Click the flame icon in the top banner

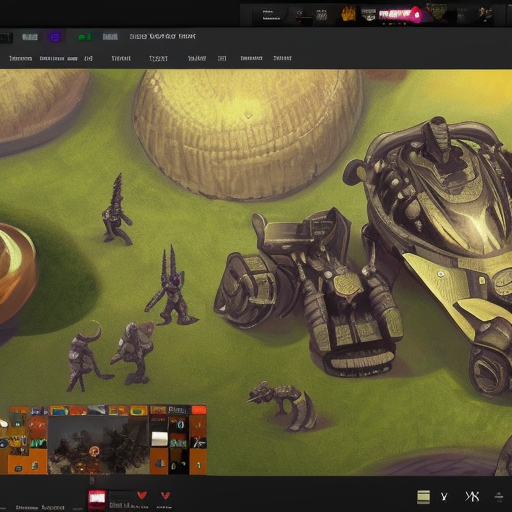(348, 14)
